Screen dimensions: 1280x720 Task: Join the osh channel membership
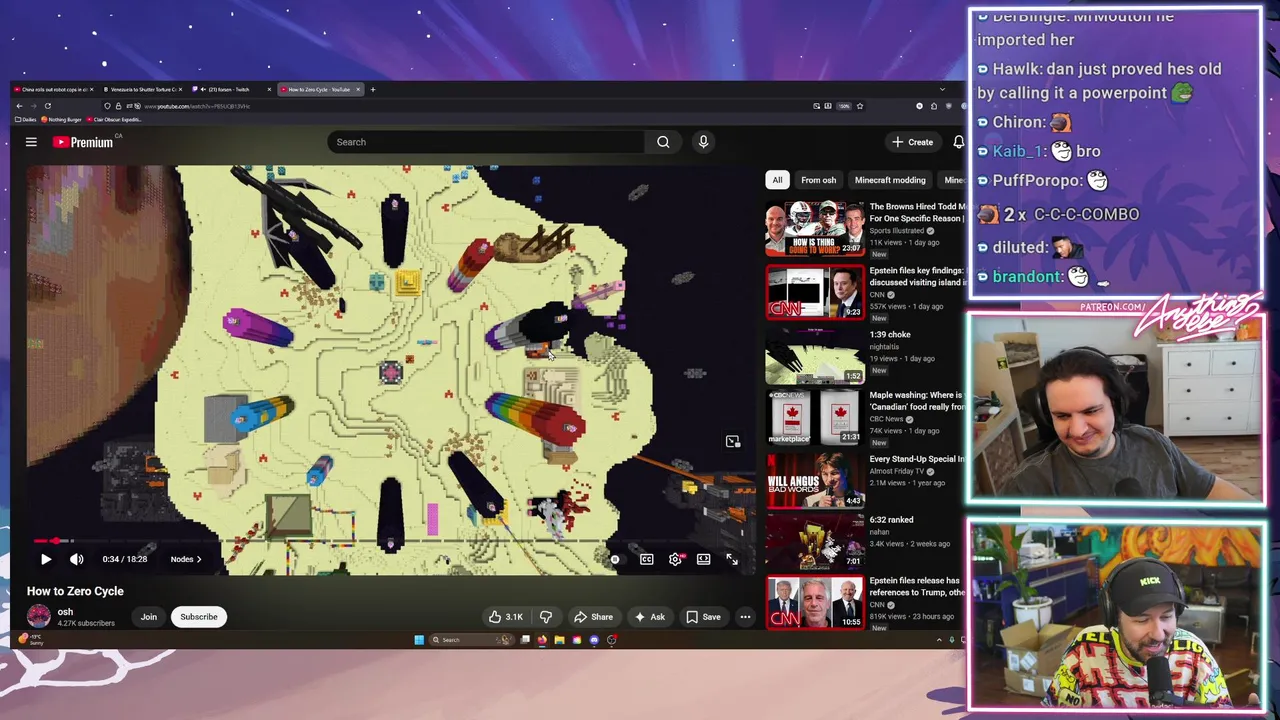148,617
